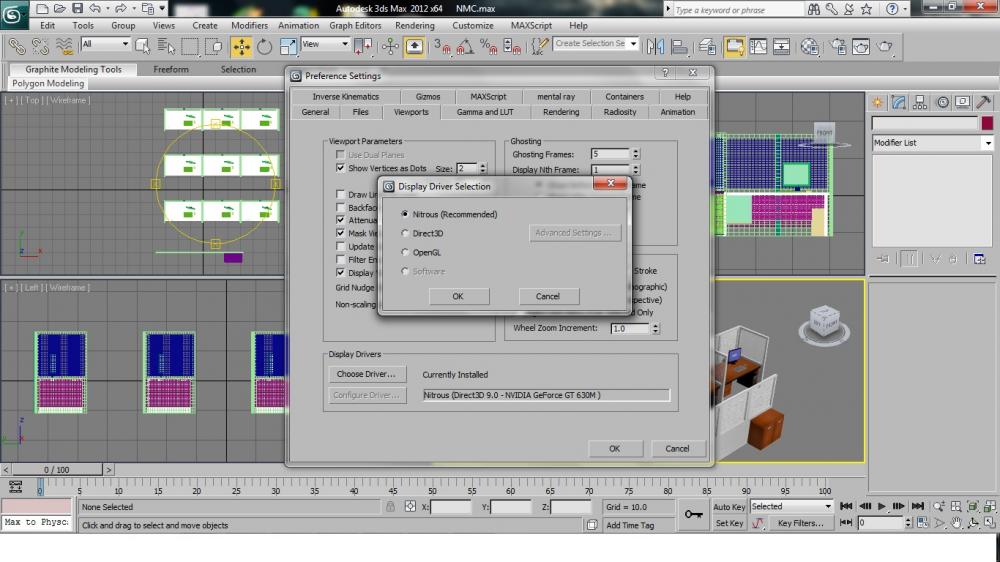Open Render Setup teapot icon
This screenshot has width=1000, height=562.
click(x=838, y=46)
